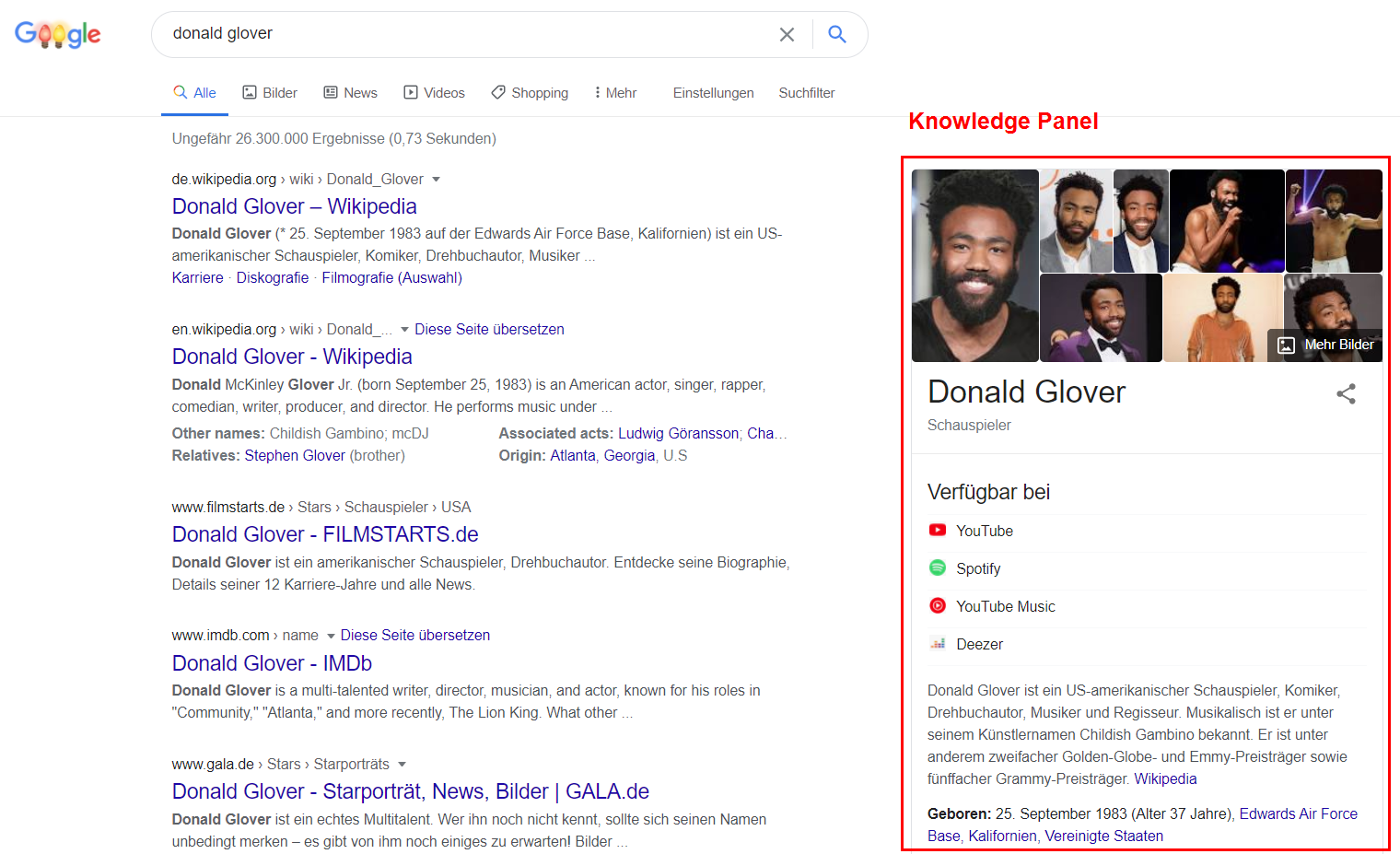Viewport: 1400px width, 854px height.
Task: Click the purple suit bow tie photo
Action: (1101, 318)
